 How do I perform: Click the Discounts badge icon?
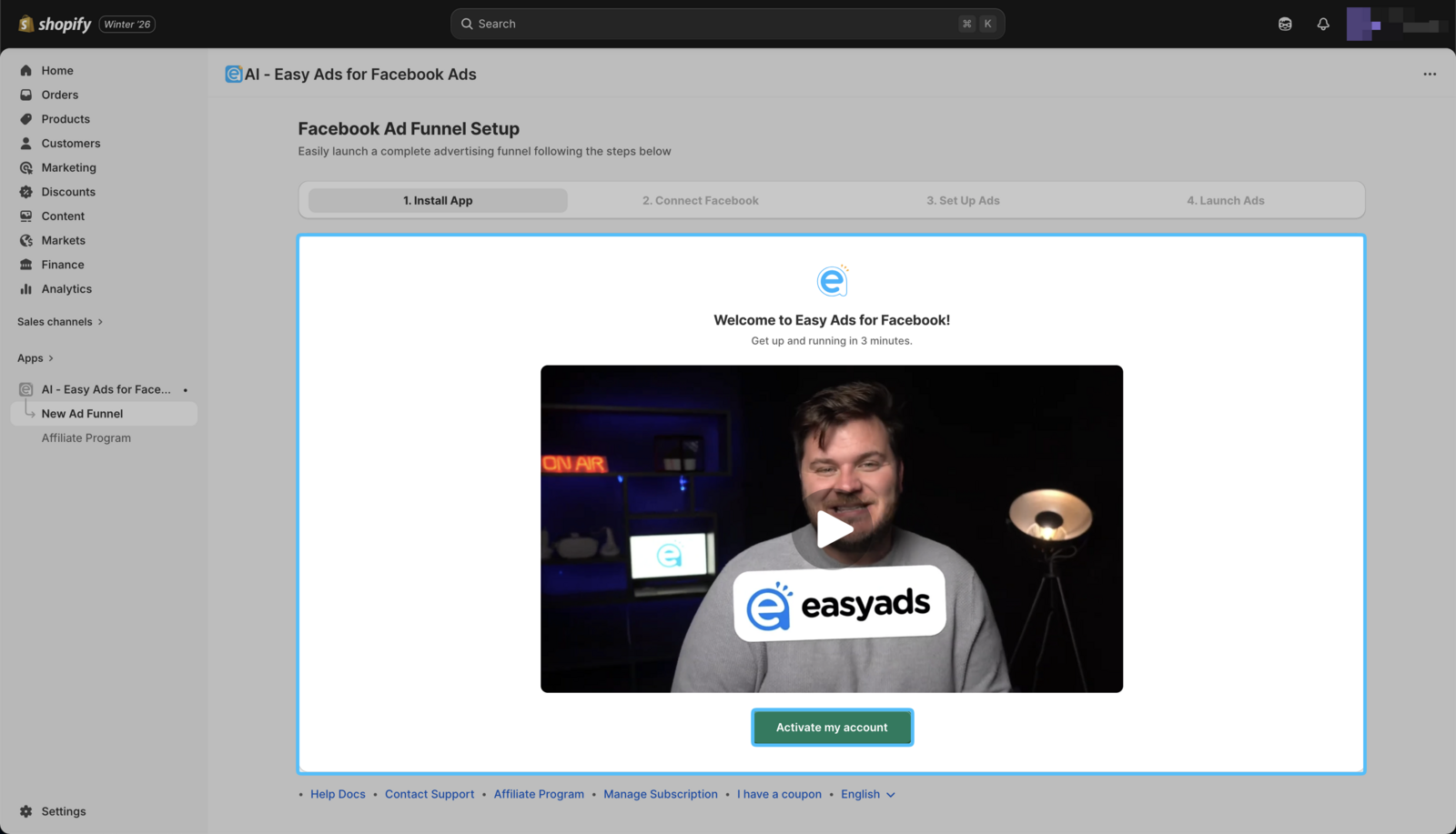[25, 192]
